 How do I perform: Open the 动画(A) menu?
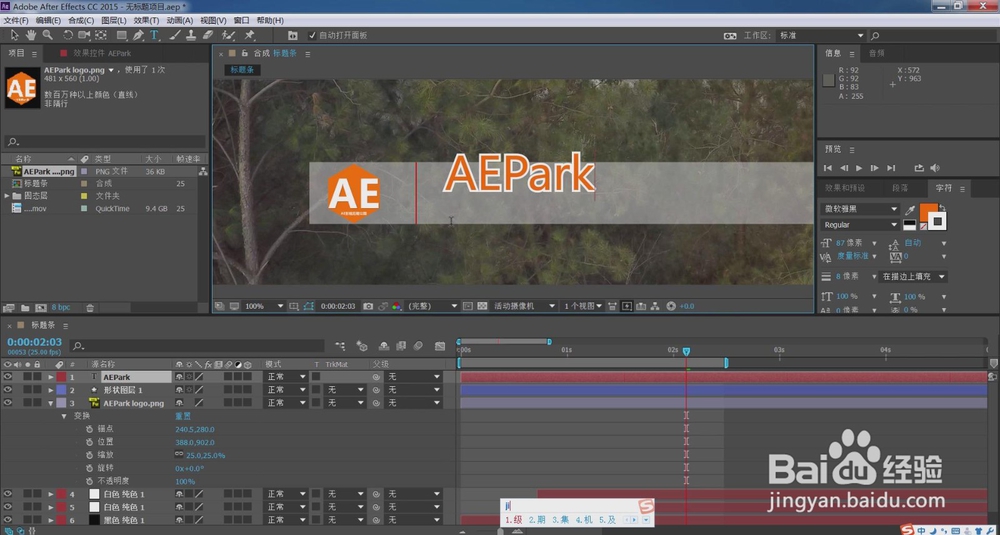coord(179,21)
